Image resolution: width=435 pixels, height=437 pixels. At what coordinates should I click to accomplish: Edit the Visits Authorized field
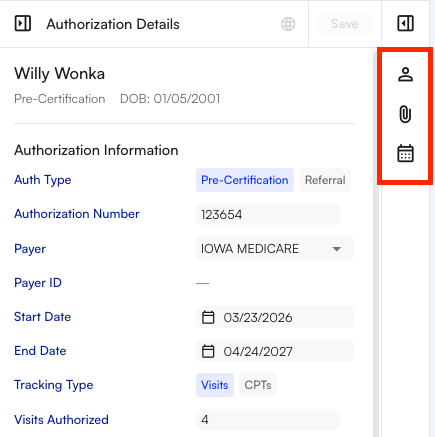coord(268,419)
